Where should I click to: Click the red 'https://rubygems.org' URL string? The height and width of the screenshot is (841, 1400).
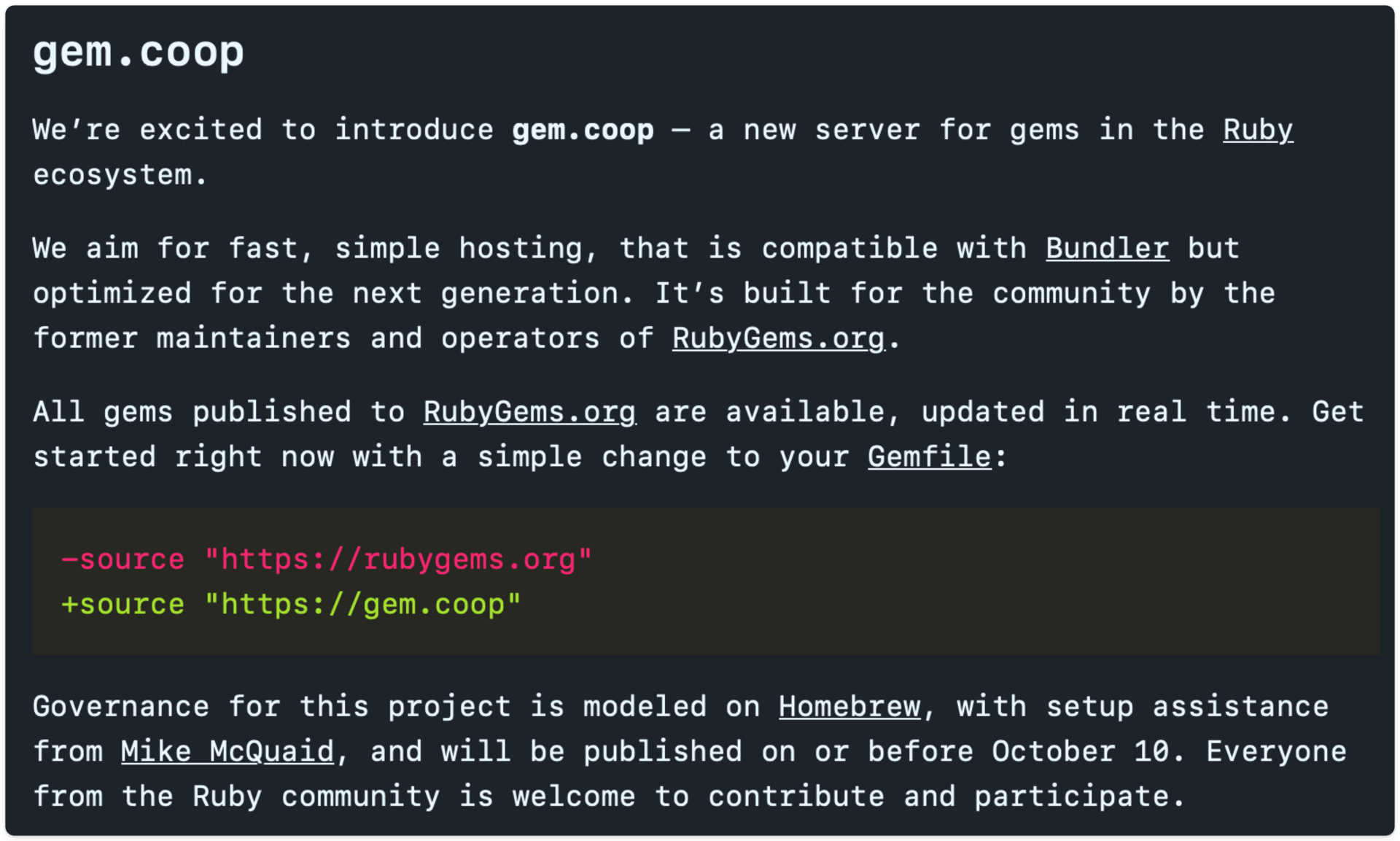(398, 560)
